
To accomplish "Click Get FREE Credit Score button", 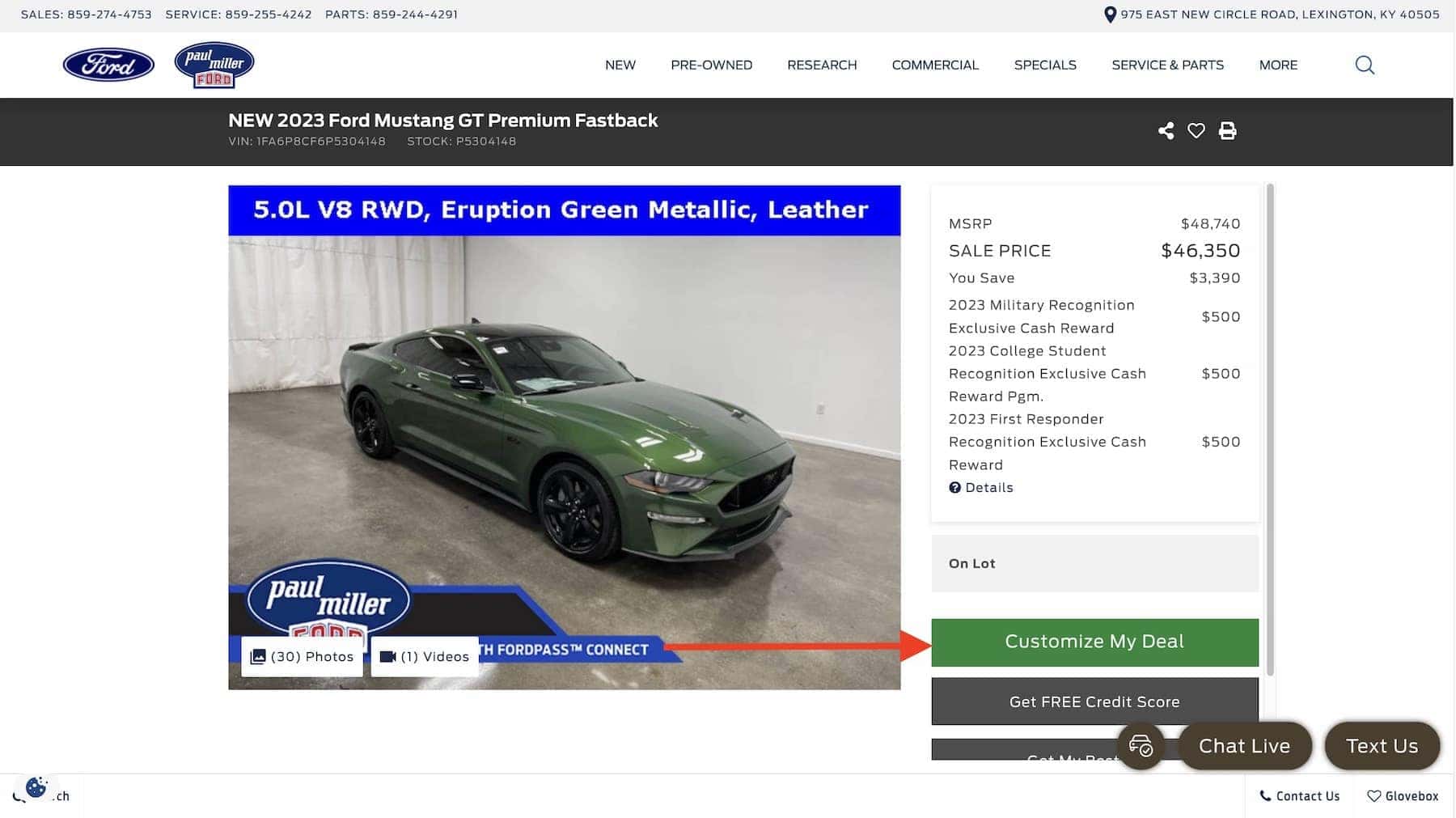I will pyautogui.click(x=1094, y=701).
